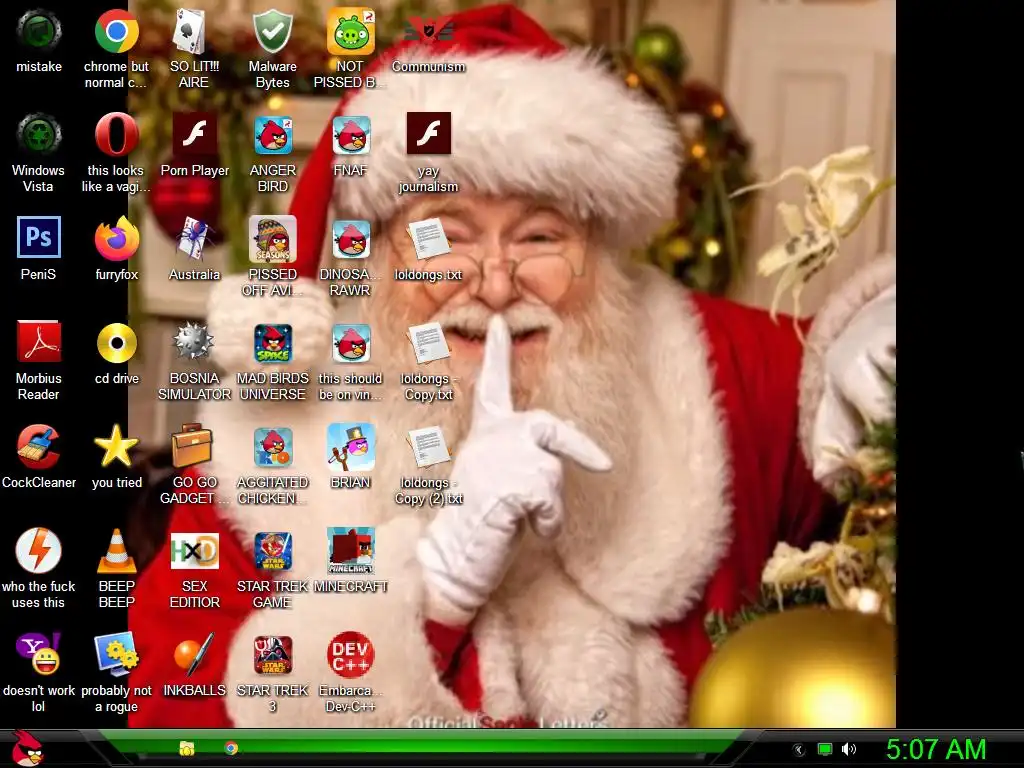
Task: Open the Opera icon 'this looks like a vagi...'
Action: [x=116, y=135]
